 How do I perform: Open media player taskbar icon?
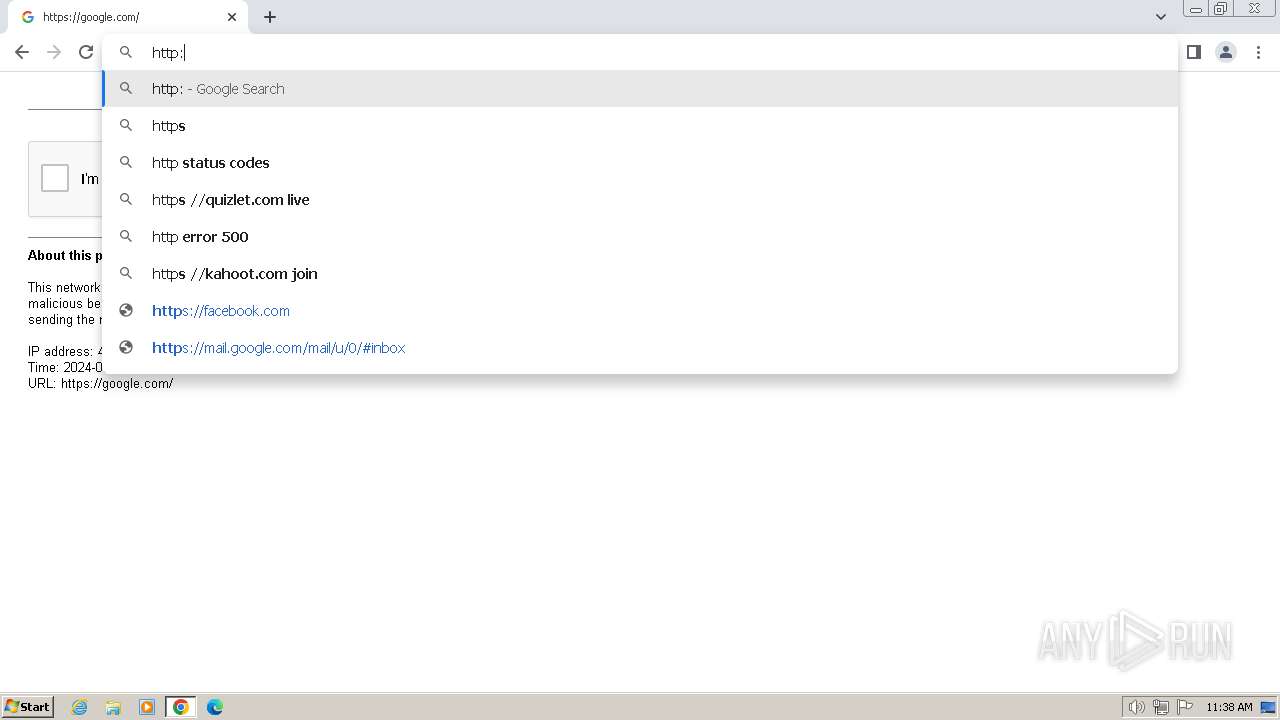coord(147,707)
